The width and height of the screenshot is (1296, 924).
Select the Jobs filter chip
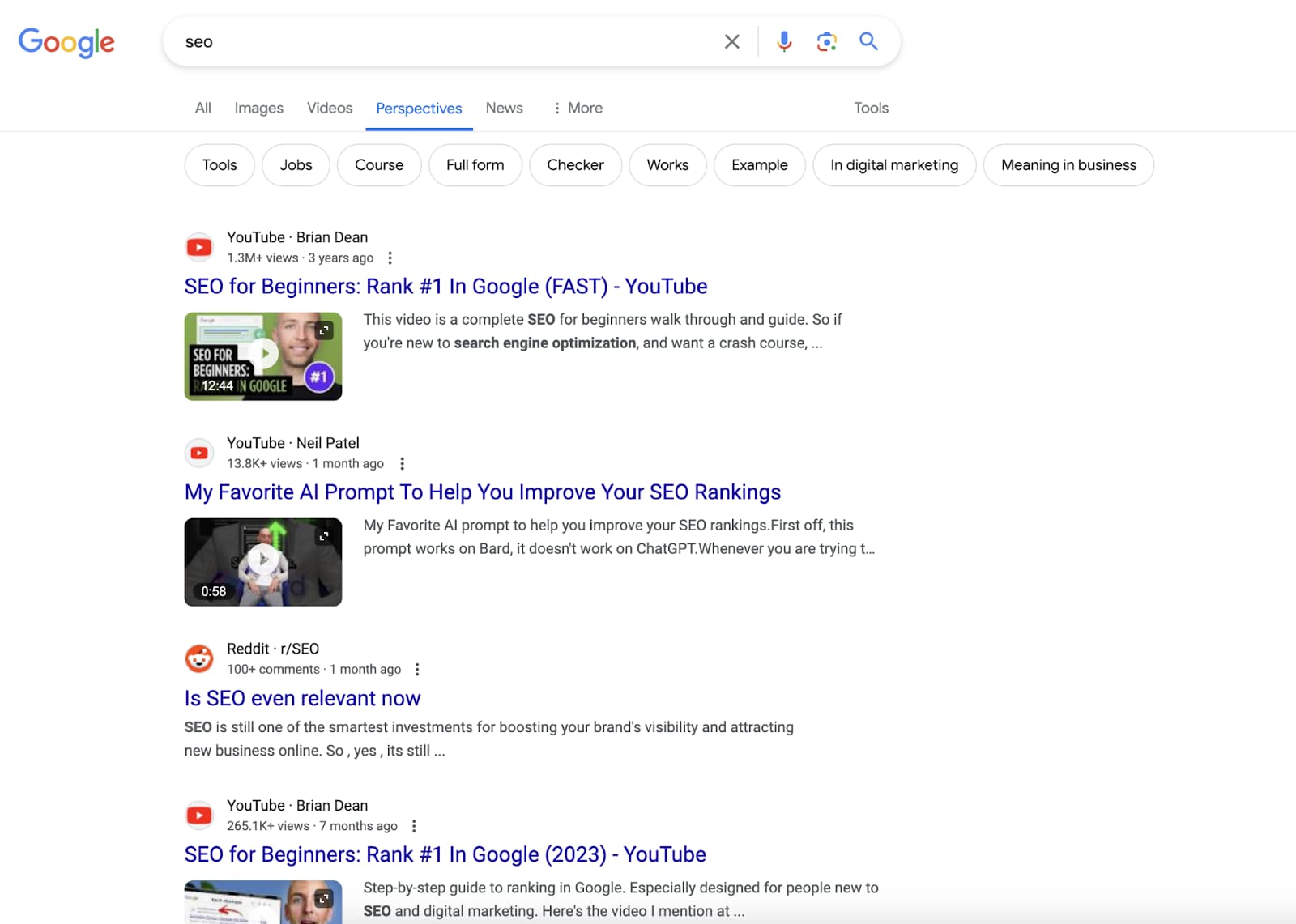pos(296,165)
